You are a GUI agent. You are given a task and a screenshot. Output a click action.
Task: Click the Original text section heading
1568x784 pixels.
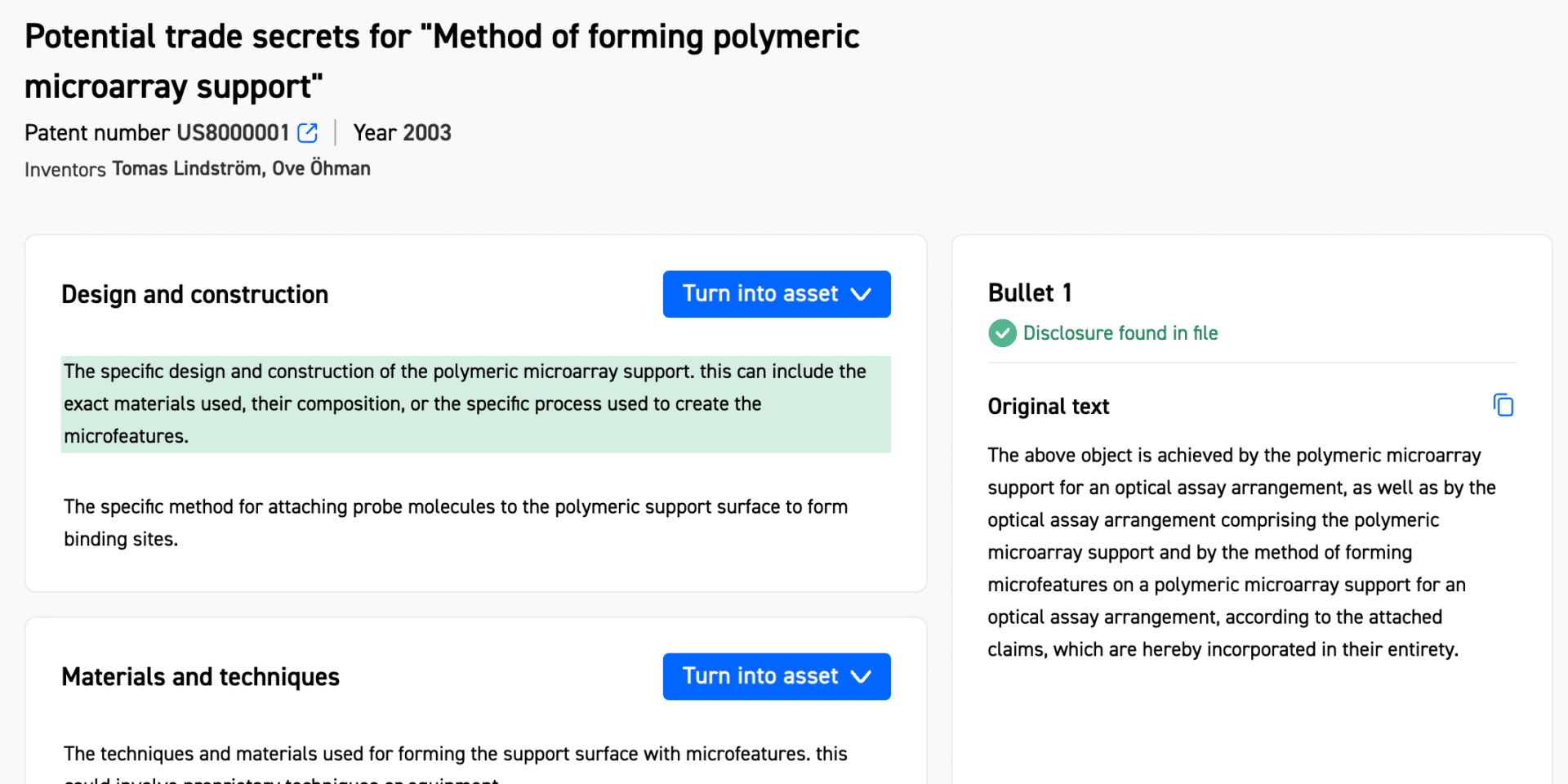click(1049, 406)
